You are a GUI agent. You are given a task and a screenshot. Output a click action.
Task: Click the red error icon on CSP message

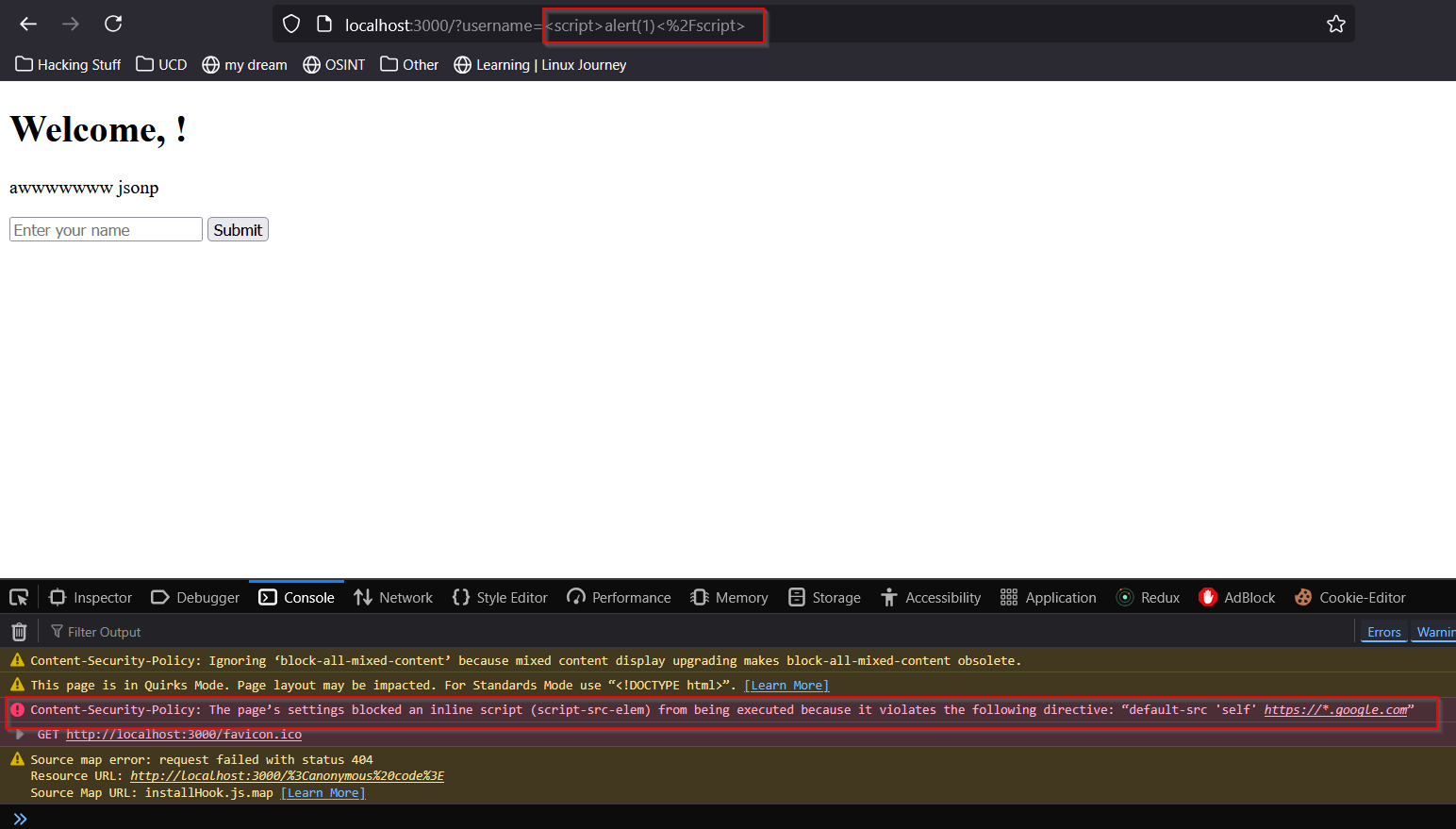coord(17,710)
